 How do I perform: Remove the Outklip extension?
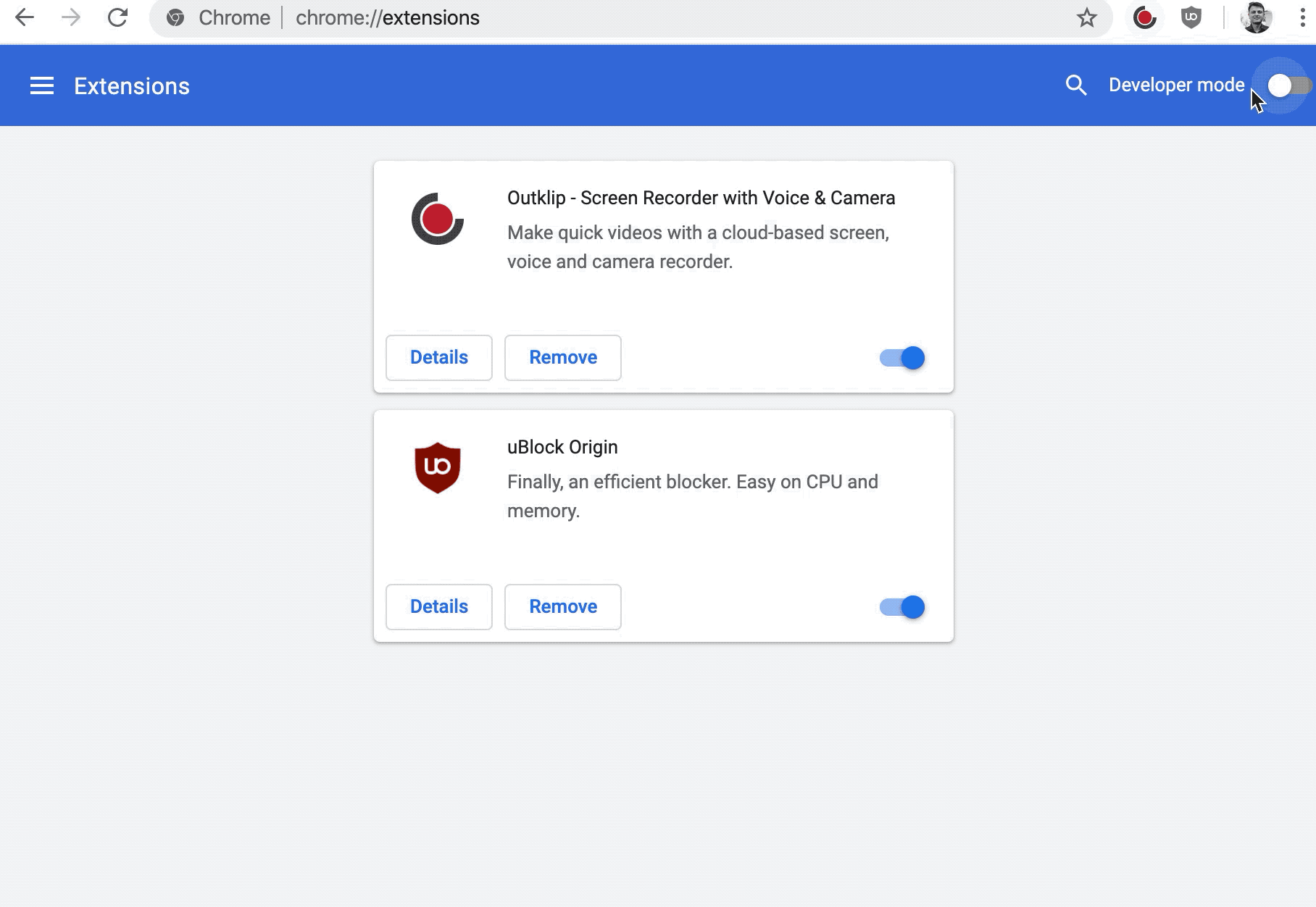563,358
